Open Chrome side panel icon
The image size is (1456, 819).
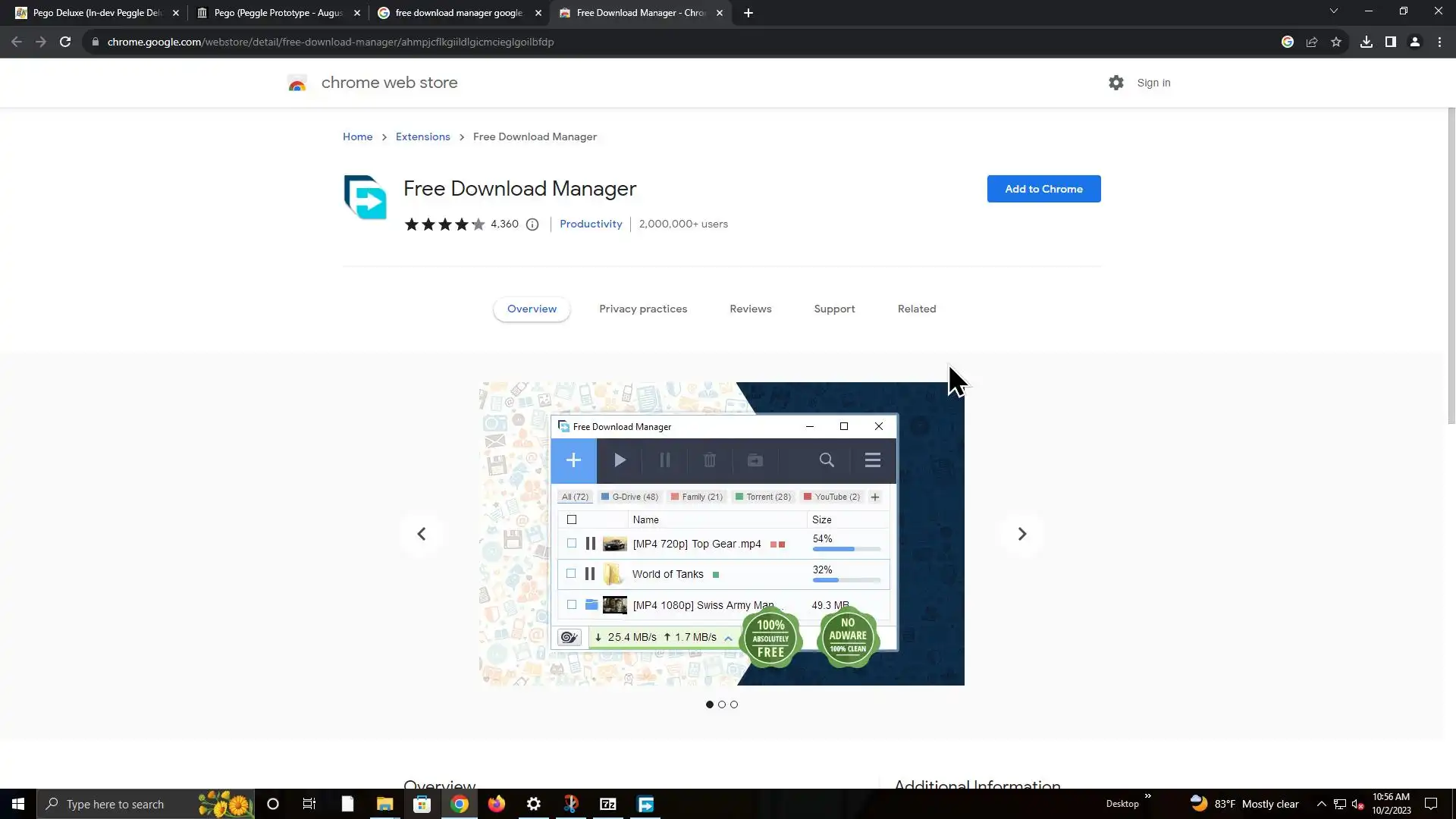[1390, 42]
